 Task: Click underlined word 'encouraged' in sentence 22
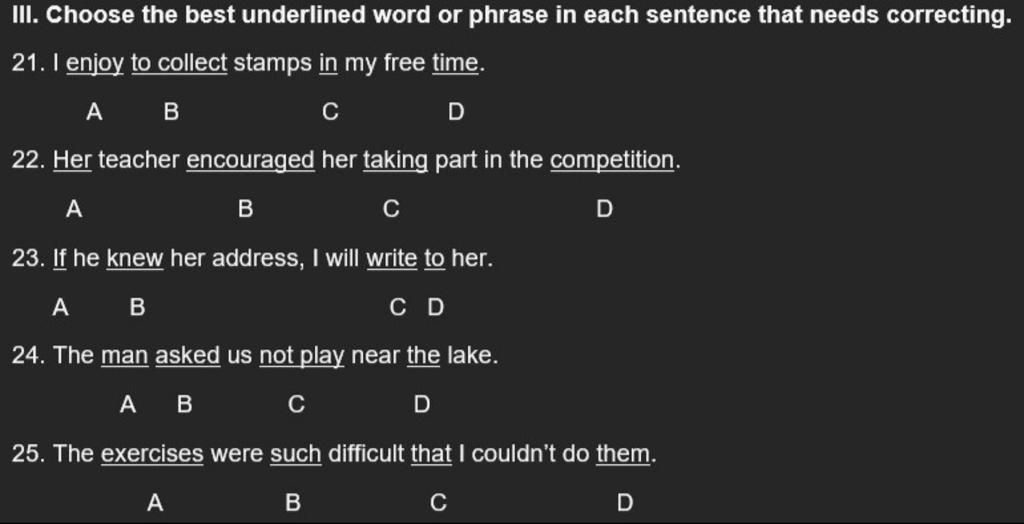pyautogui.click(x=251, y=161)
